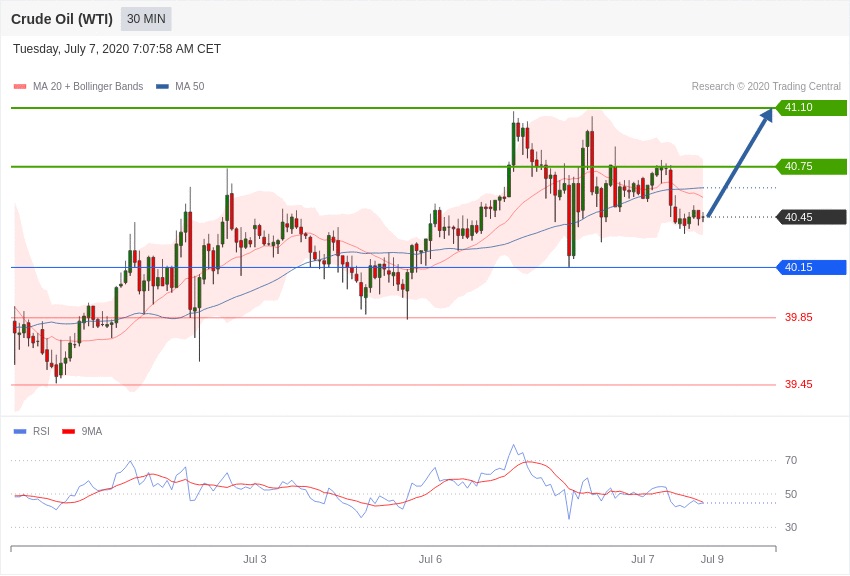Click the Jul 6 date axis label

tap(430, 559)
